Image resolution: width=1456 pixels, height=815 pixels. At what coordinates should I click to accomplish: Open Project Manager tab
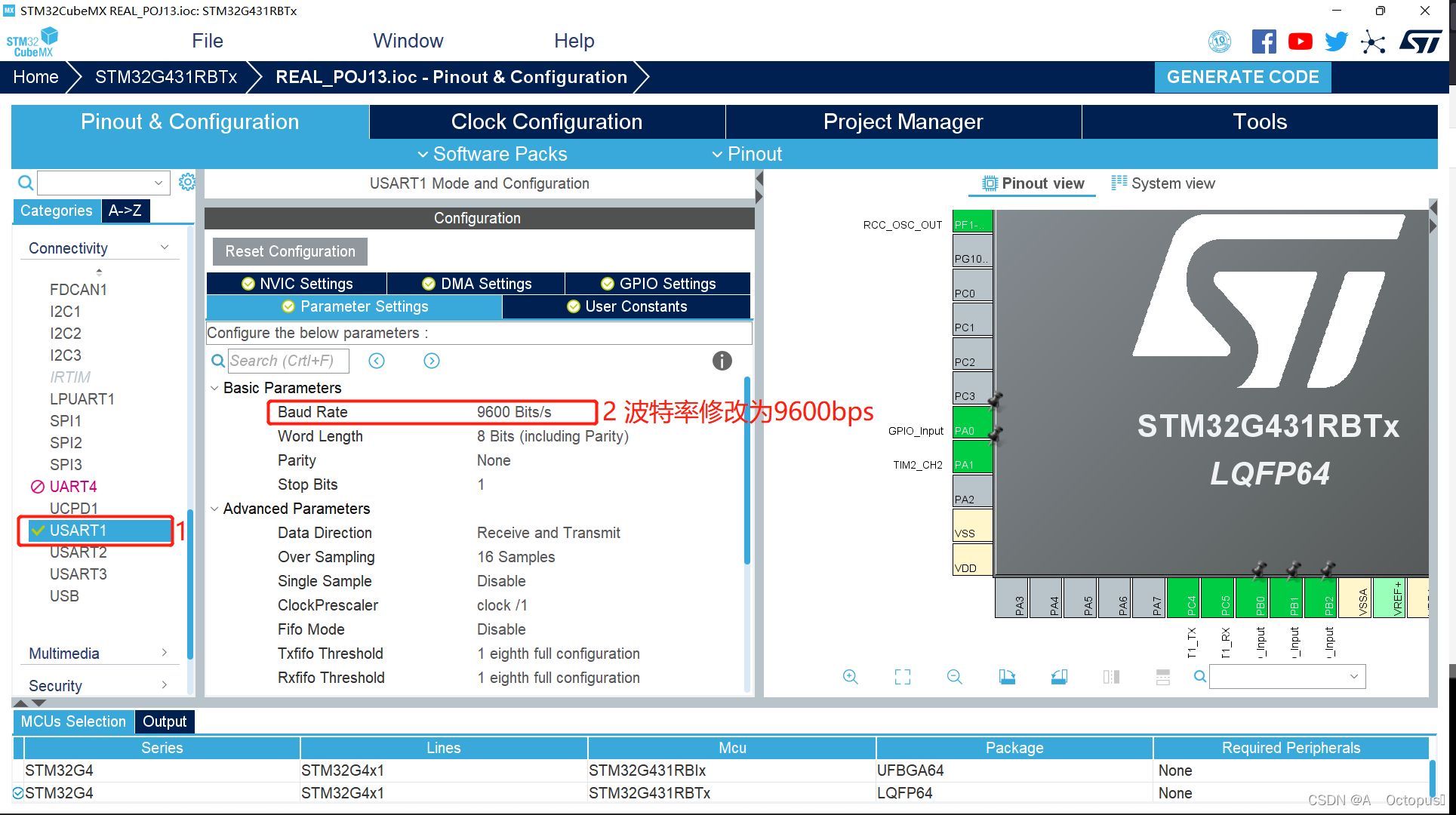(x=903, y=122)
